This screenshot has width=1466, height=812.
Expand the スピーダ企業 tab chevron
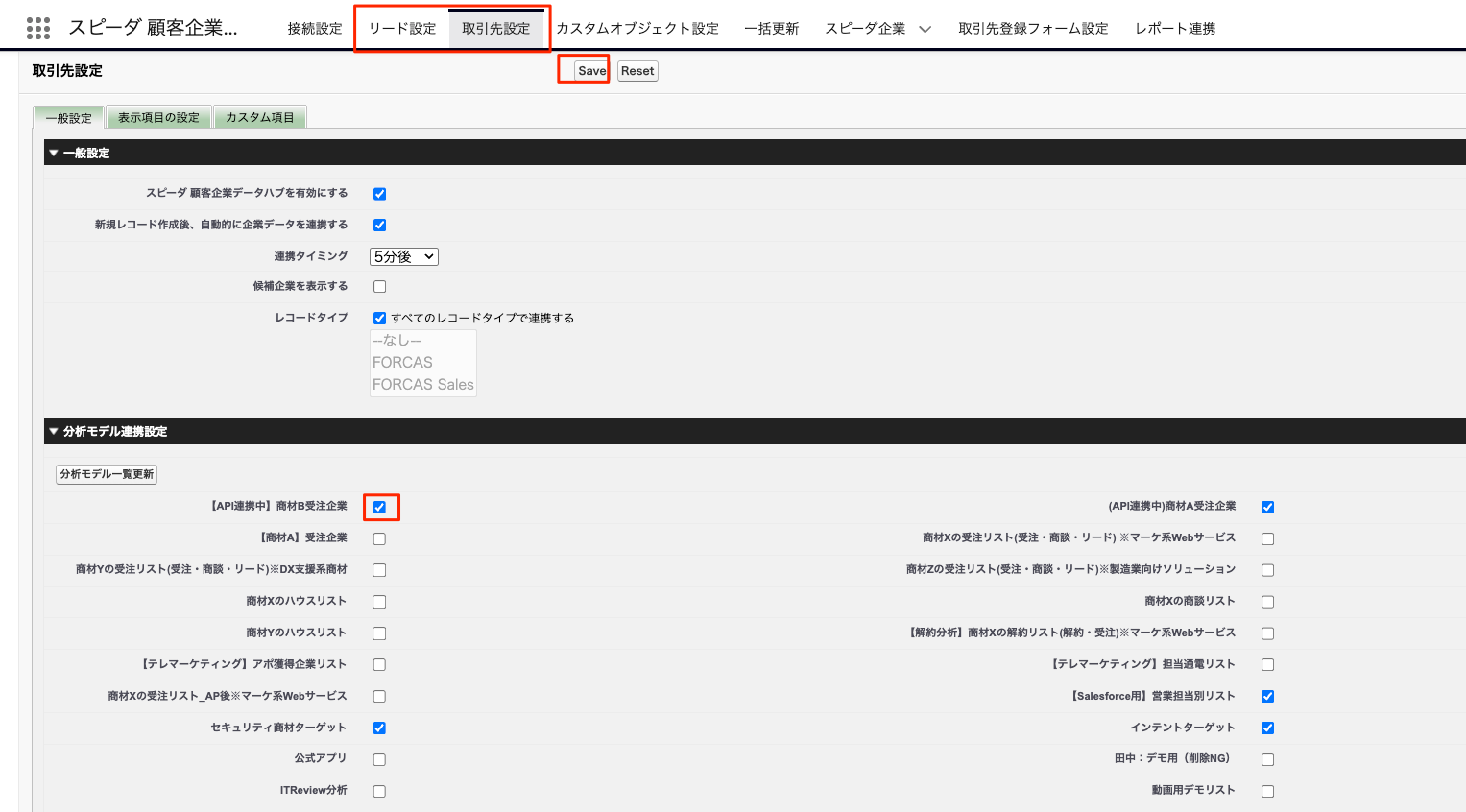pyautogui.click(x=925, y=29)
